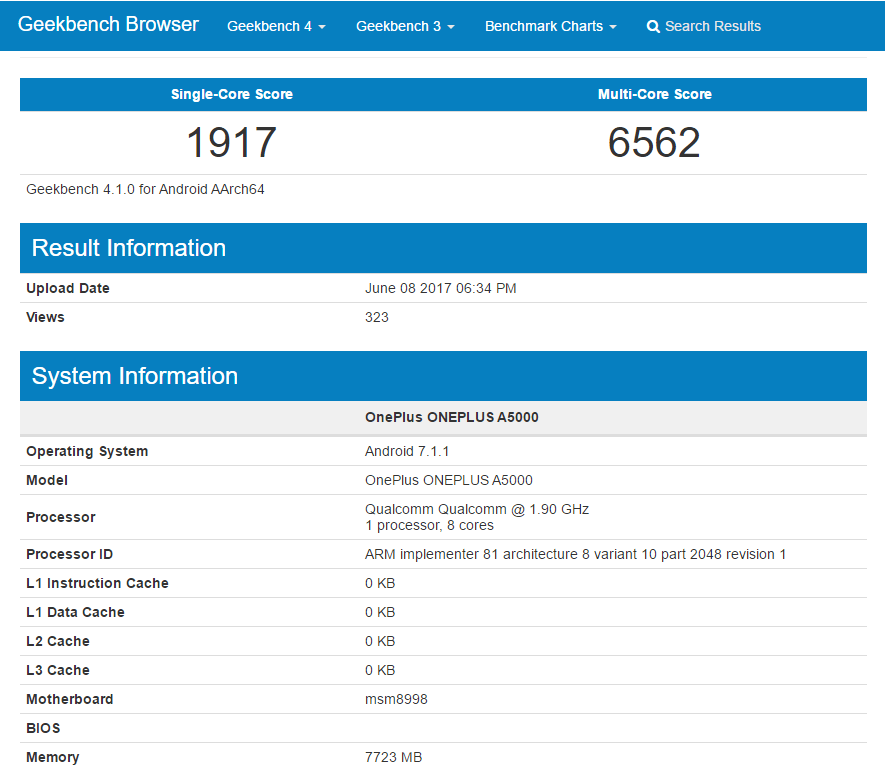Expand the Geekbench 3 dropdown menu
Image resolution: width=886 pixels, height=770 pixels.
405,27
